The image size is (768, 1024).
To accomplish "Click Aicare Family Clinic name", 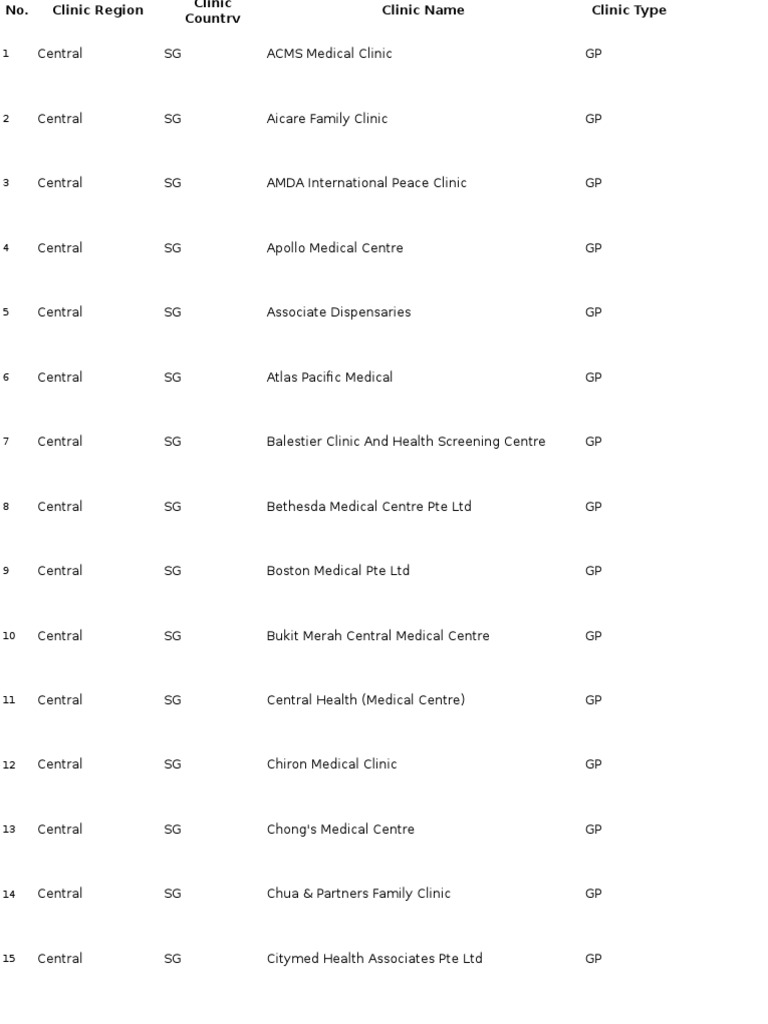I will pyautogui.click(x=326, y=119).
